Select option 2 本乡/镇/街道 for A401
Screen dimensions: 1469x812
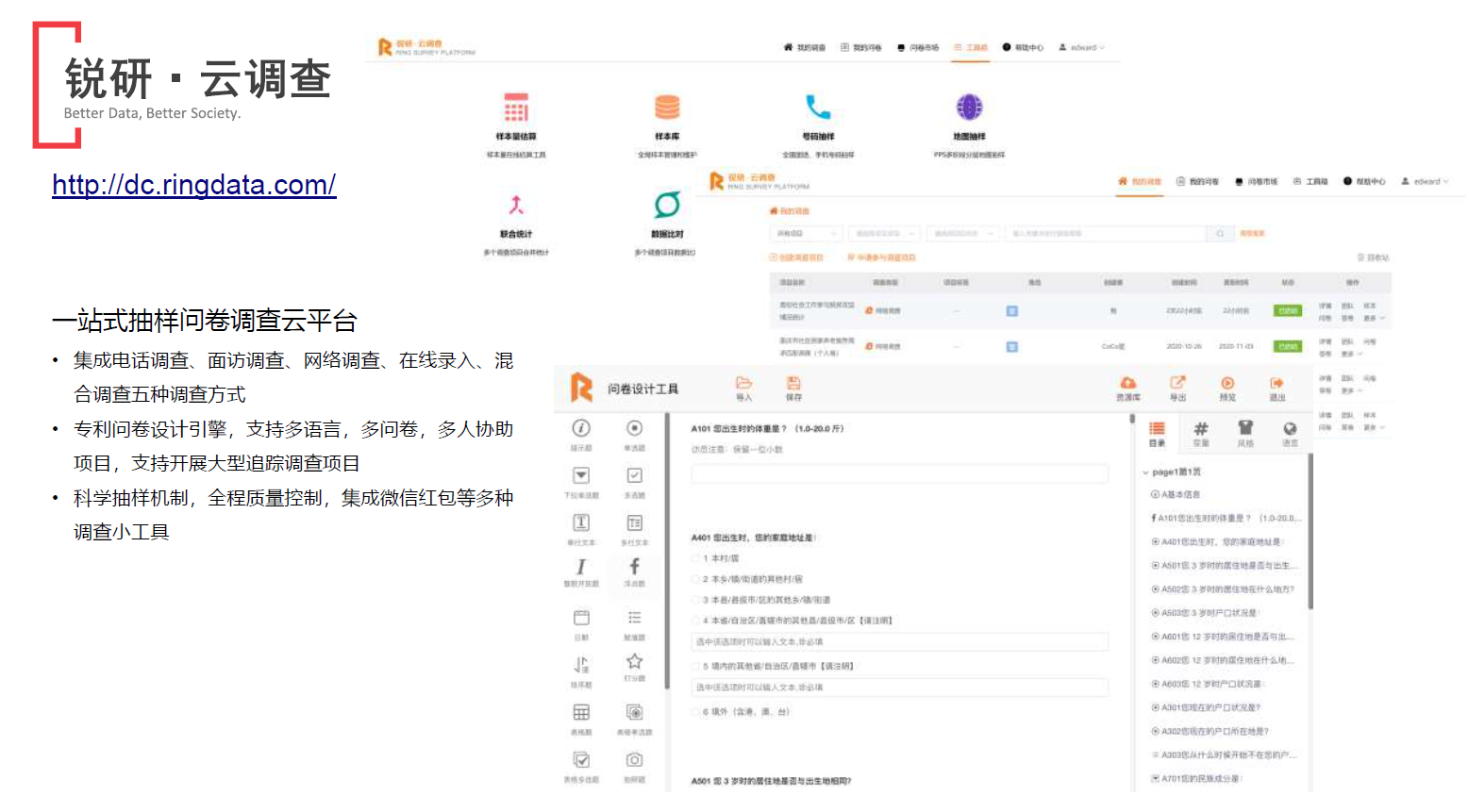[x=696, y=579]
